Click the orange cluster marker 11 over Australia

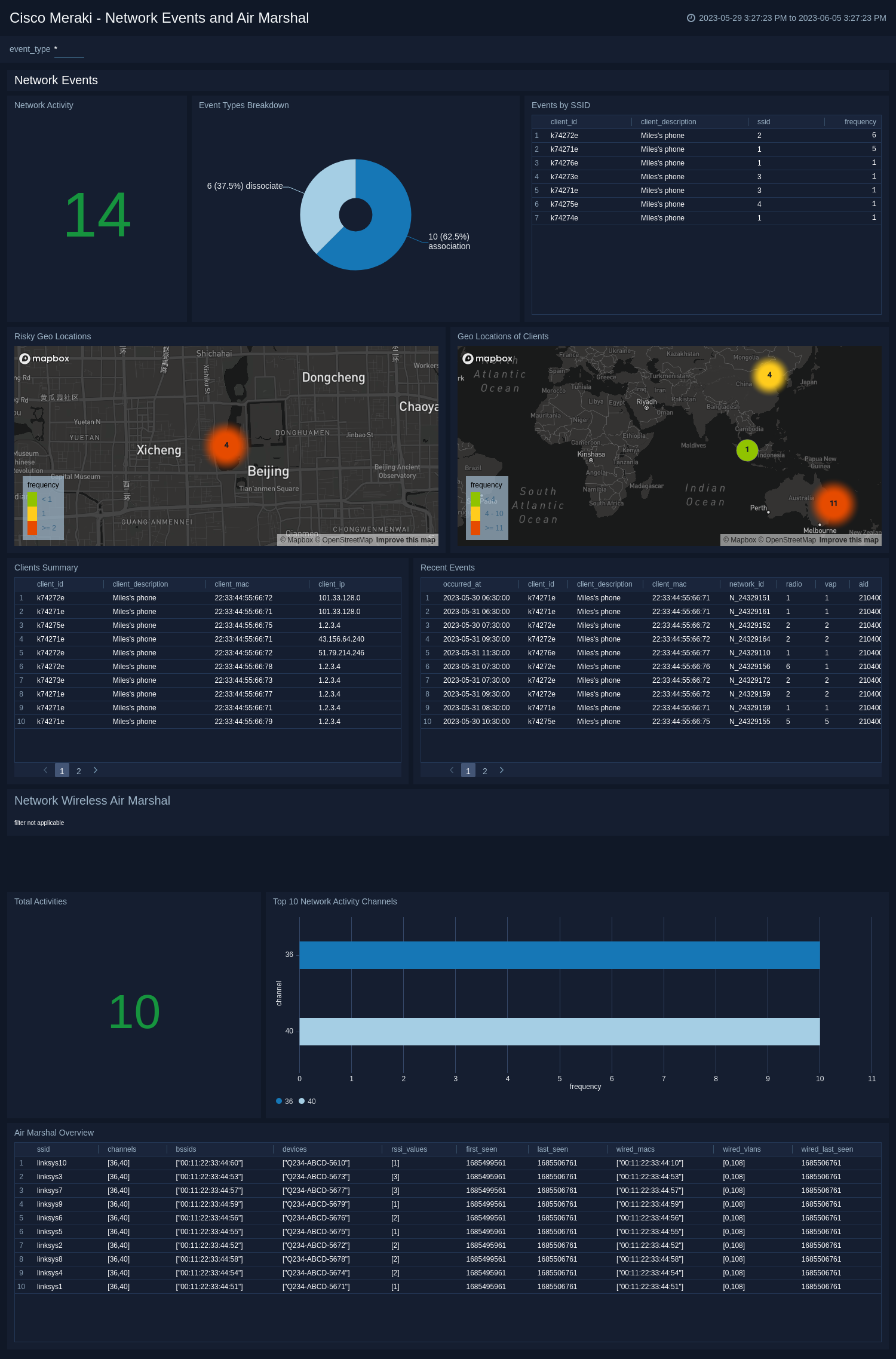click(x=833, y=504)
